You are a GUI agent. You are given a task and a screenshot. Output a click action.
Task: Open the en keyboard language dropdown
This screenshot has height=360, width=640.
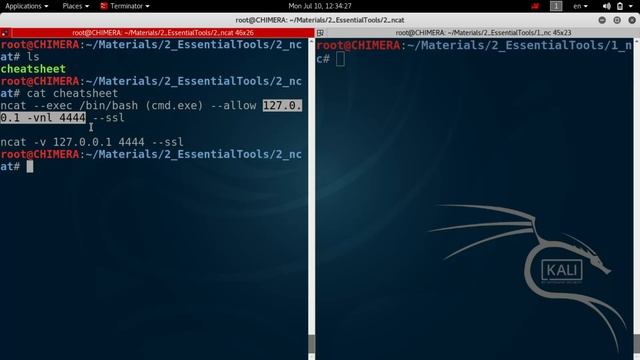click(x=580, y=6)
